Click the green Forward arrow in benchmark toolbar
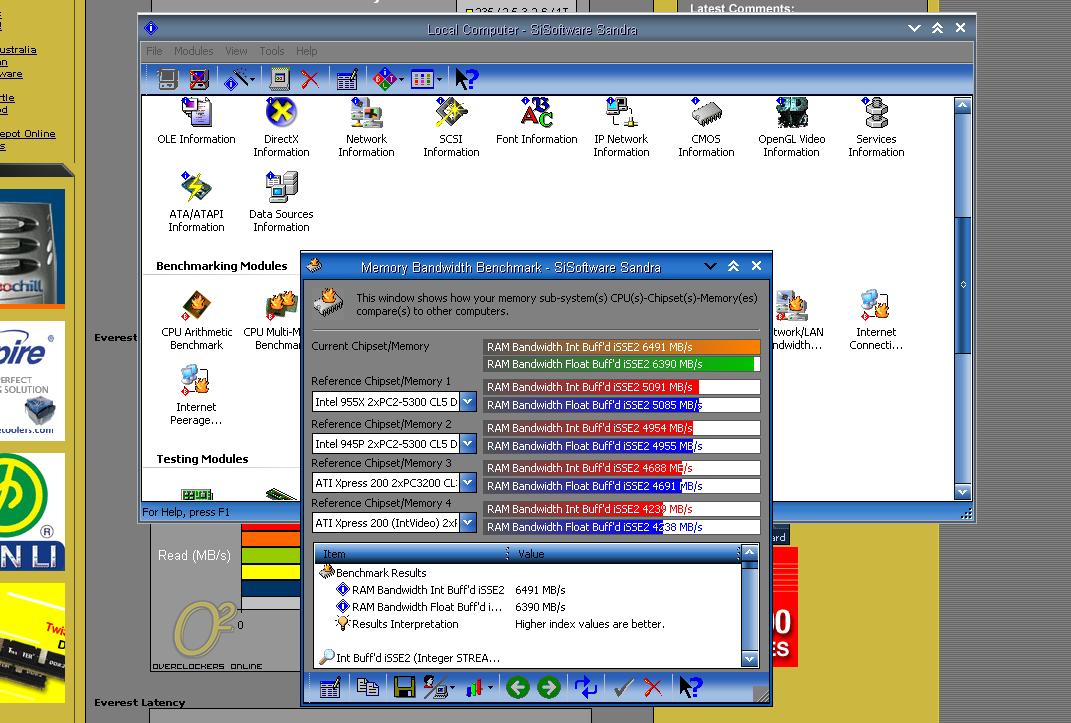The image size is (1071, 723). pos(548,687)
